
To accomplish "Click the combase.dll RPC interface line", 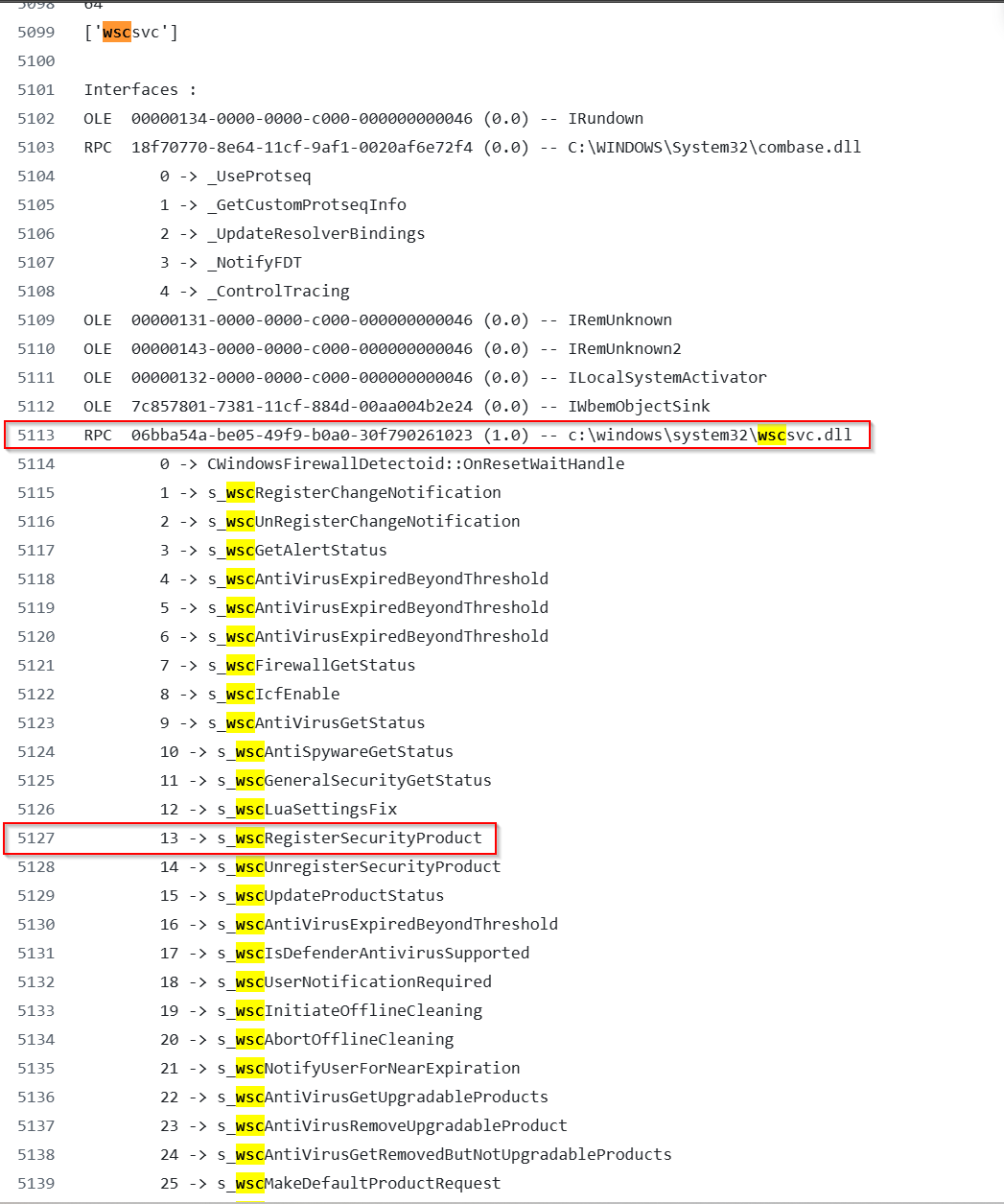I will tap(473, 147).
